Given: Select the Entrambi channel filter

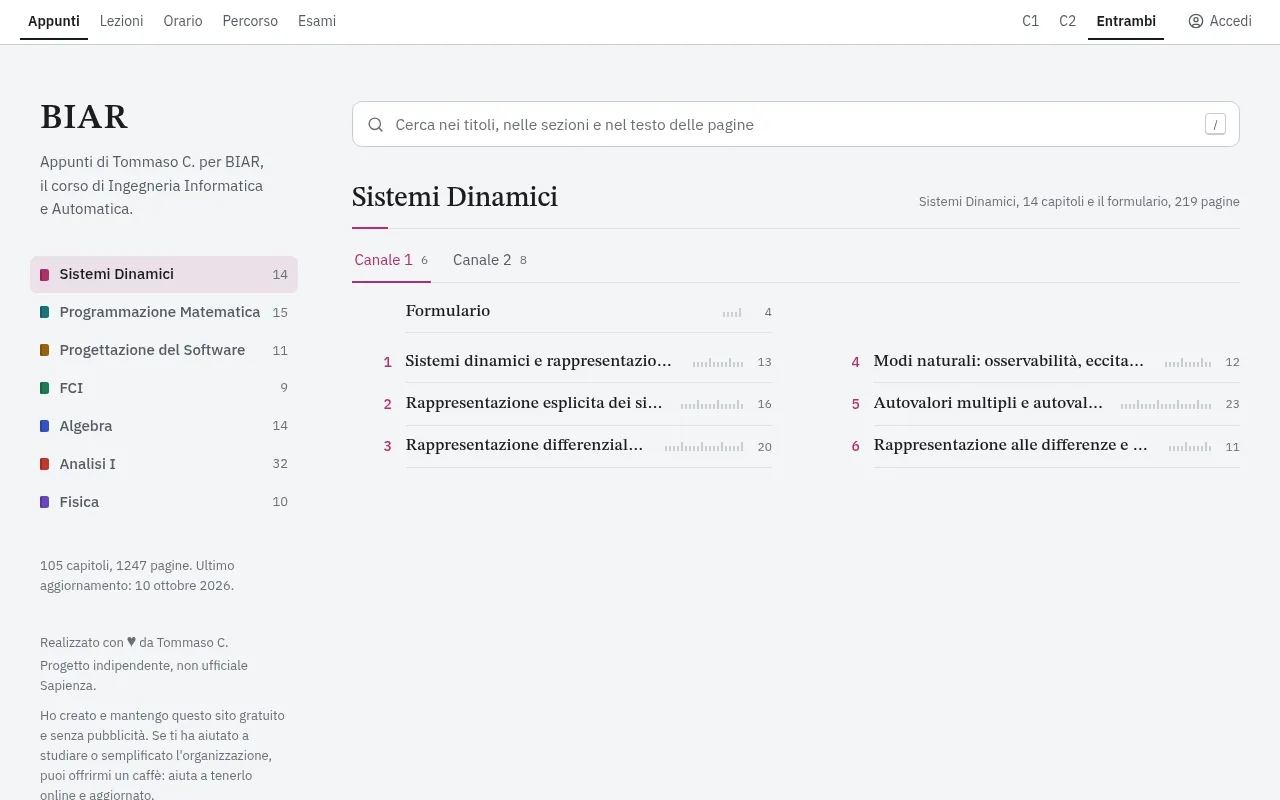Looking at the screenshot, I should (1126, 21).
